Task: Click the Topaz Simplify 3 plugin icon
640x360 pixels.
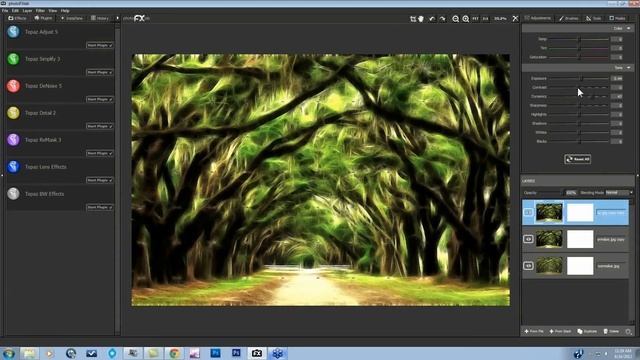Action: tap(13, 59)
